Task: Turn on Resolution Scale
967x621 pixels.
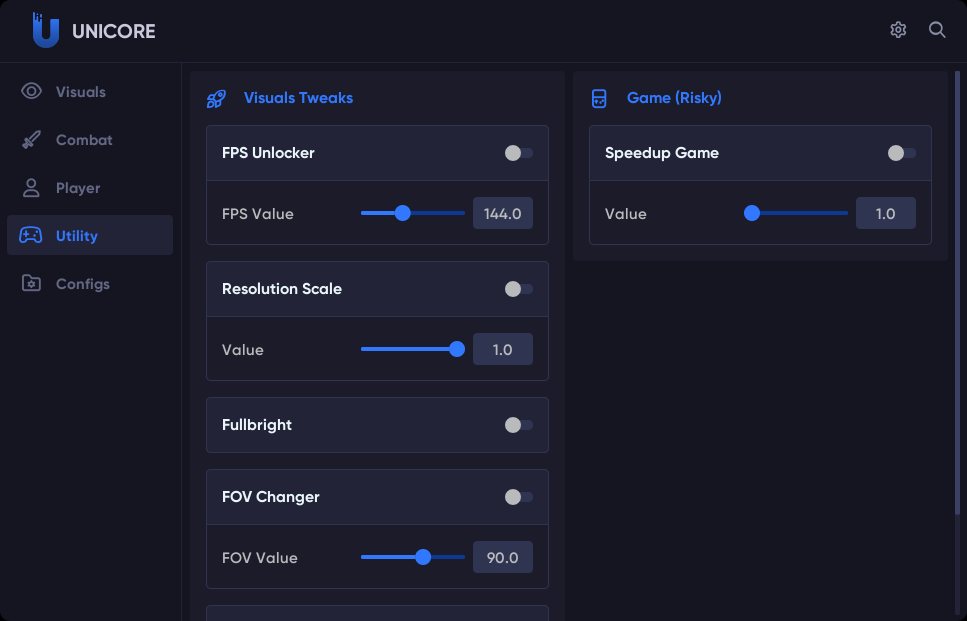Action: click(518, 288)
